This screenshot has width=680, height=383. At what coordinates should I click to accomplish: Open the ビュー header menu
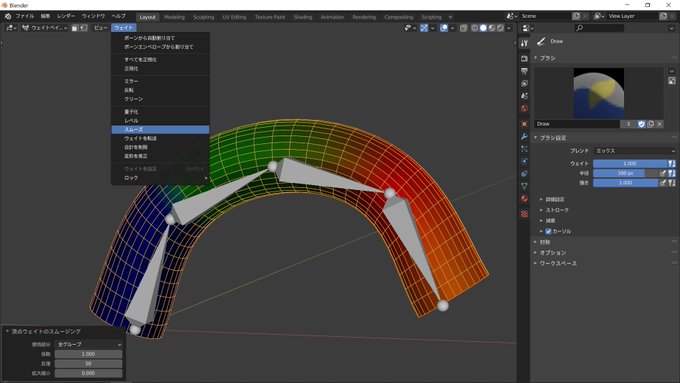(x=101, y=28)
